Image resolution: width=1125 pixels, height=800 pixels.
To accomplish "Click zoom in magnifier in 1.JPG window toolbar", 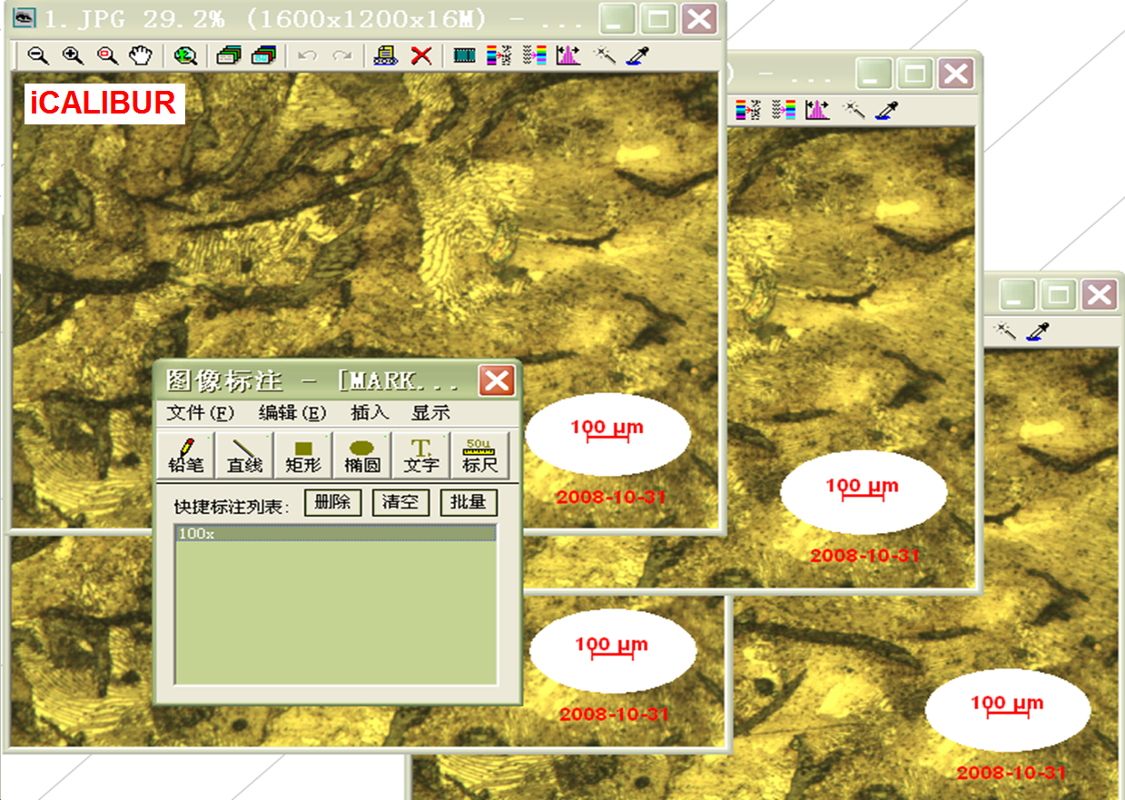I will [x=72, y=56].
